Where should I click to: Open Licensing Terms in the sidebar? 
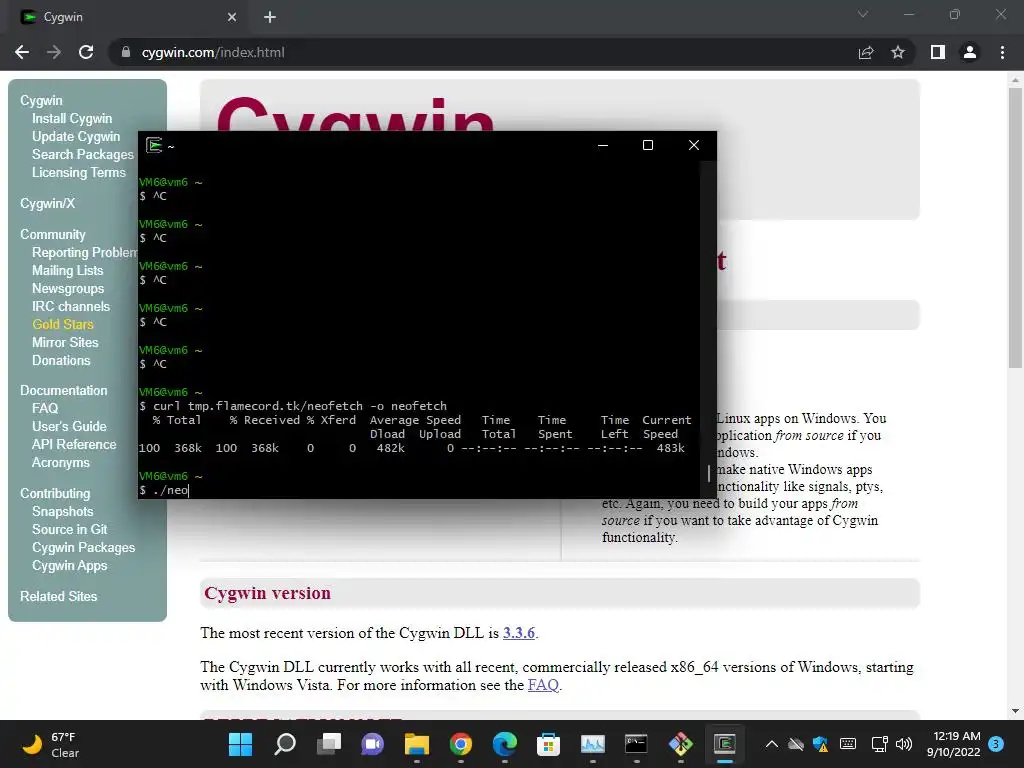click(79, 172)
